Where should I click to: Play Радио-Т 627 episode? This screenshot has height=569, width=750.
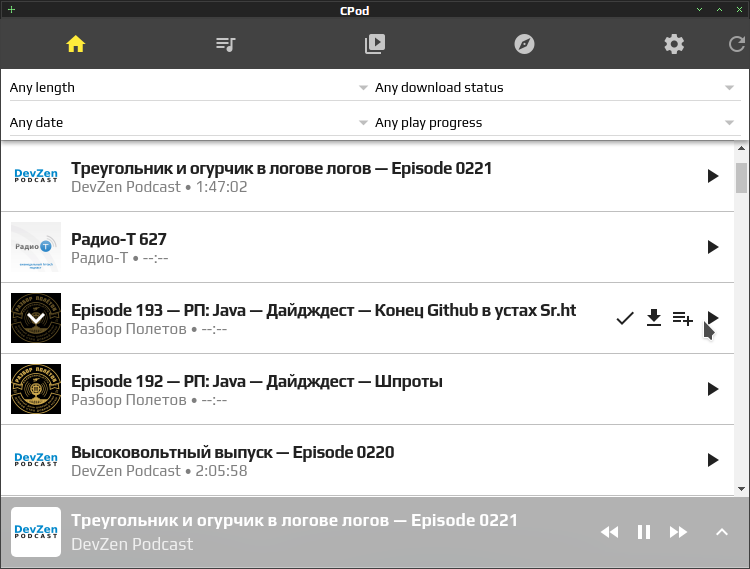pos(713,247)
